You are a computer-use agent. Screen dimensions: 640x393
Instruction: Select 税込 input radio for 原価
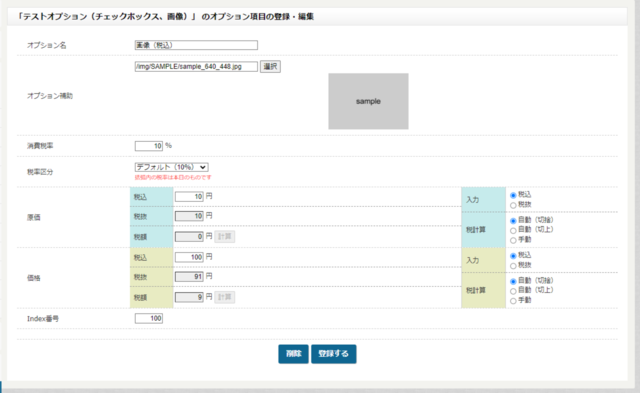pos(513,195)
